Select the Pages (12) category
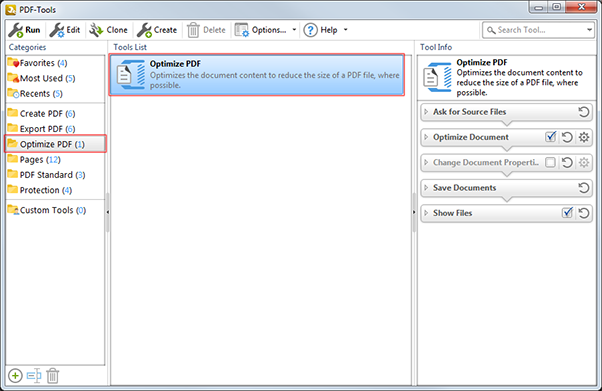Viewport: 602px width, 391px height. pos(55,159)
